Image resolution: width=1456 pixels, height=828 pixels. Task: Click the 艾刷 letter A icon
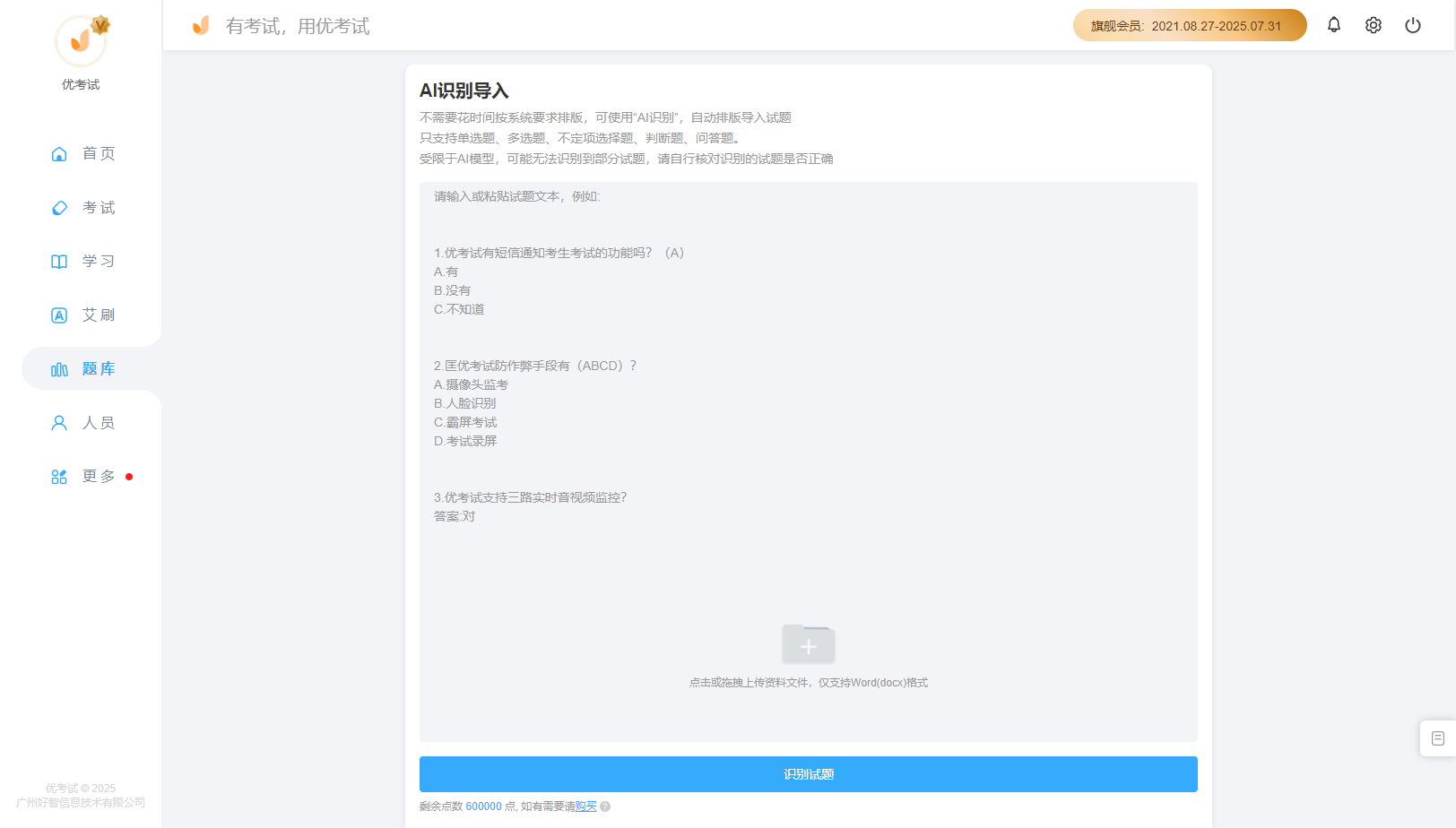(x=59, y=315)
